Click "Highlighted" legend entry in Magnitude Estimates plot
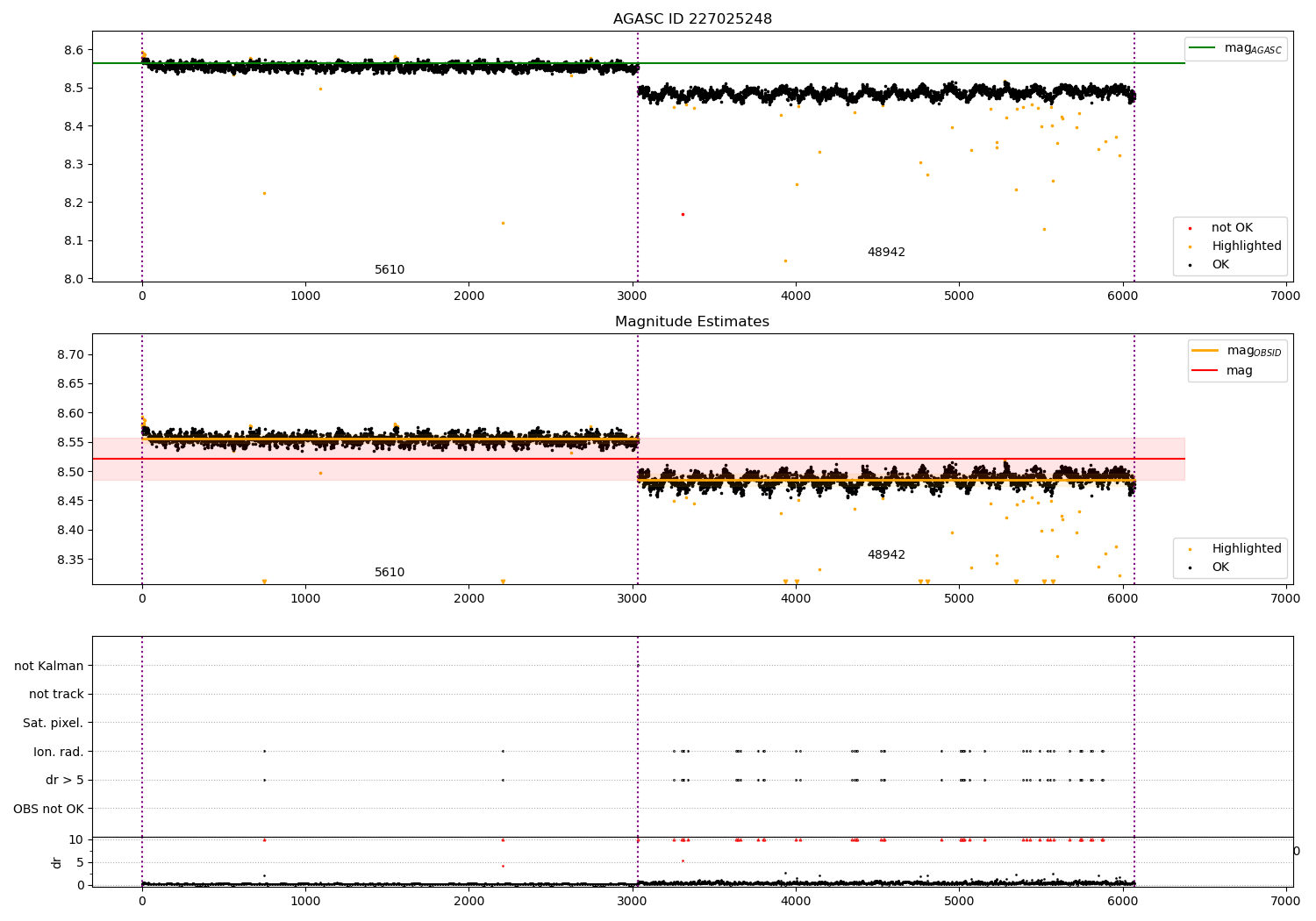The width and height of the screenshot is (1316, 921). pyautogui.click(x=1247, y=549)
